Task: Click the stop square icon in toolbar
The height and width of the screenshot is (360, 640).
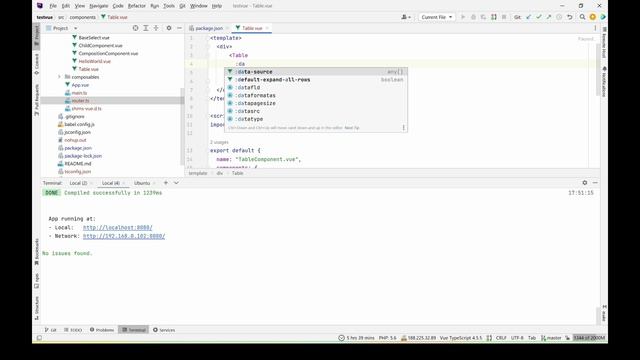Action: click(x=504, y=17)
